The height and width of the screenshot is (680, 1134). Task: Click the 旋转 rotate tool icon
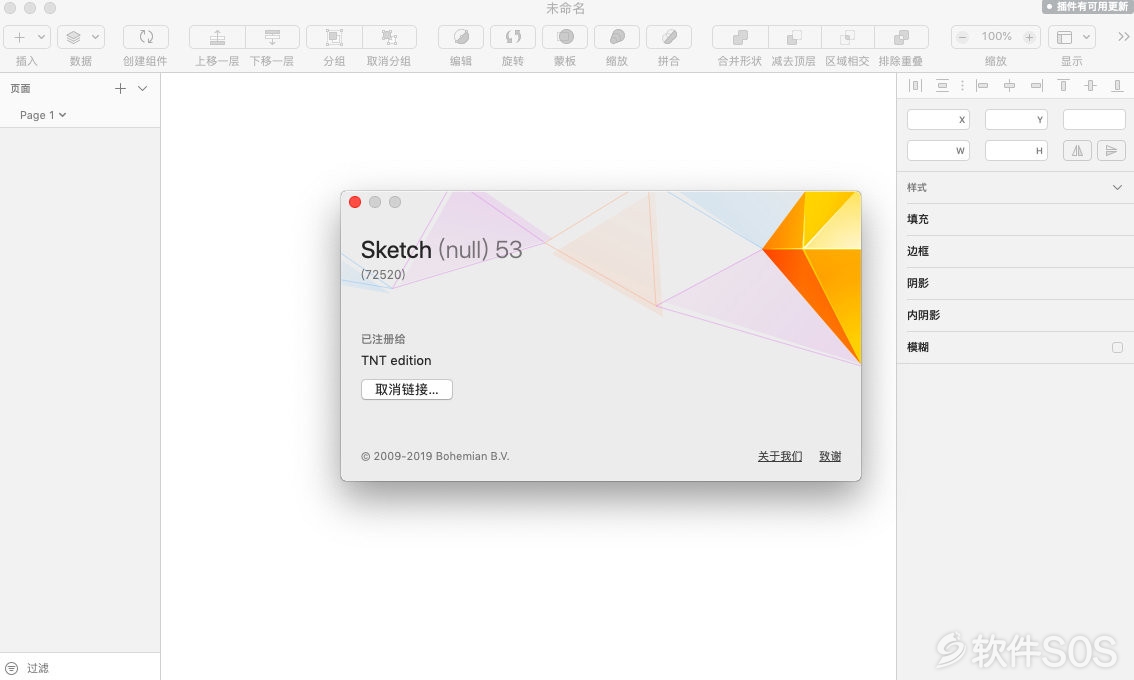pos(513,37)
